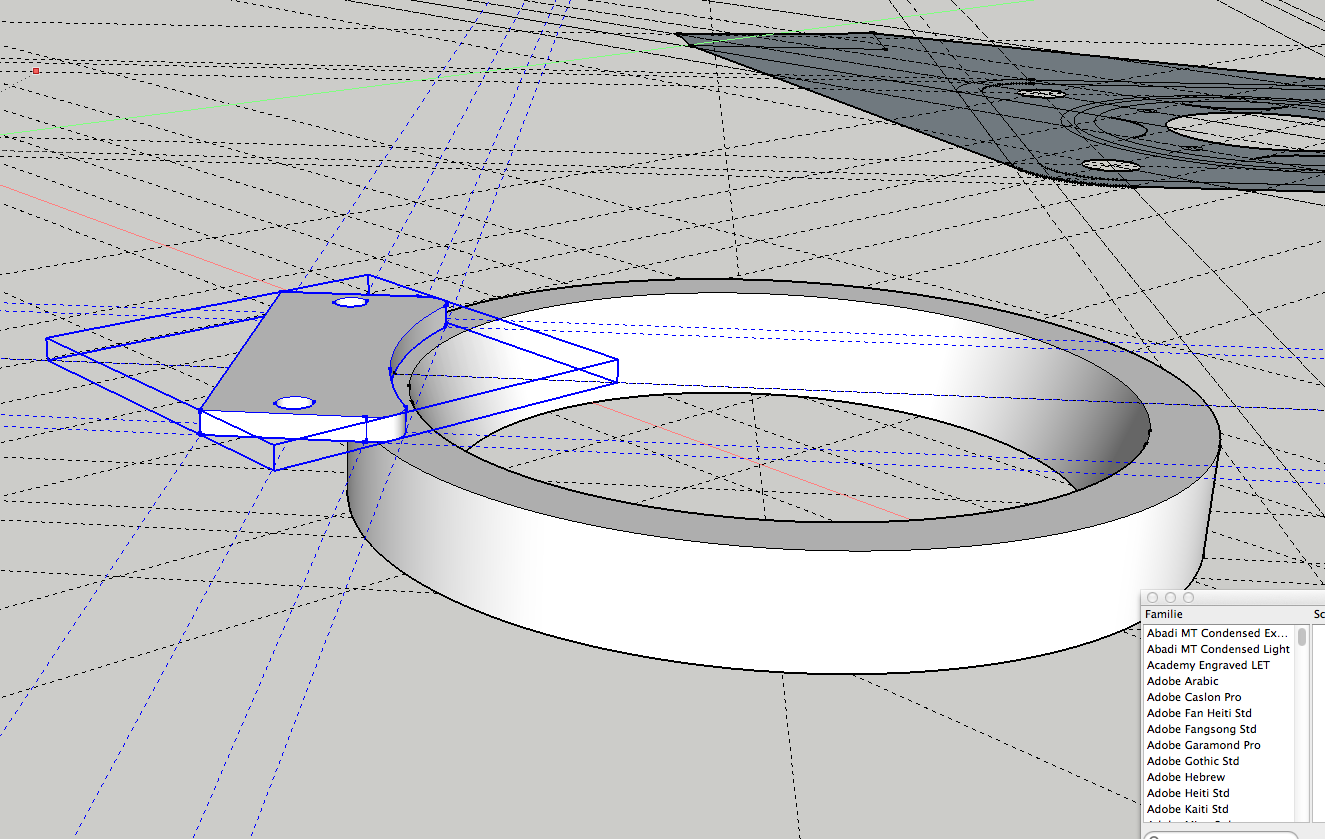
Task: Select Adobe Heiti Std font family
Action: point(1218,793)
